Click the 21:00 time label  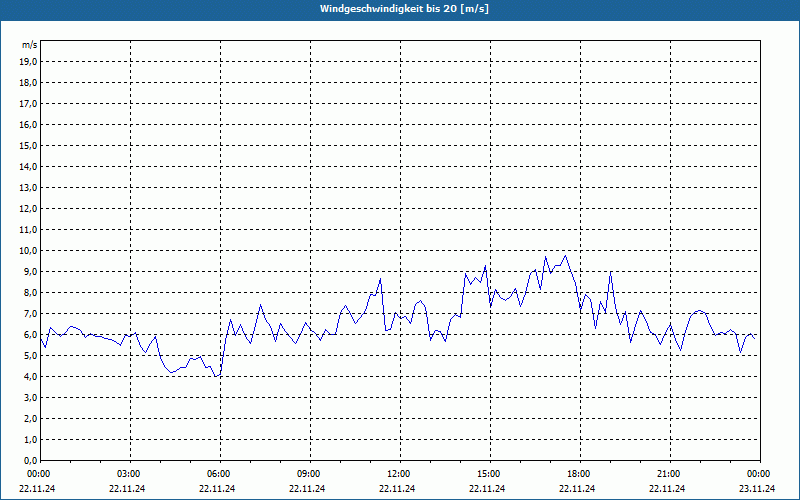(x=668, y=474)
